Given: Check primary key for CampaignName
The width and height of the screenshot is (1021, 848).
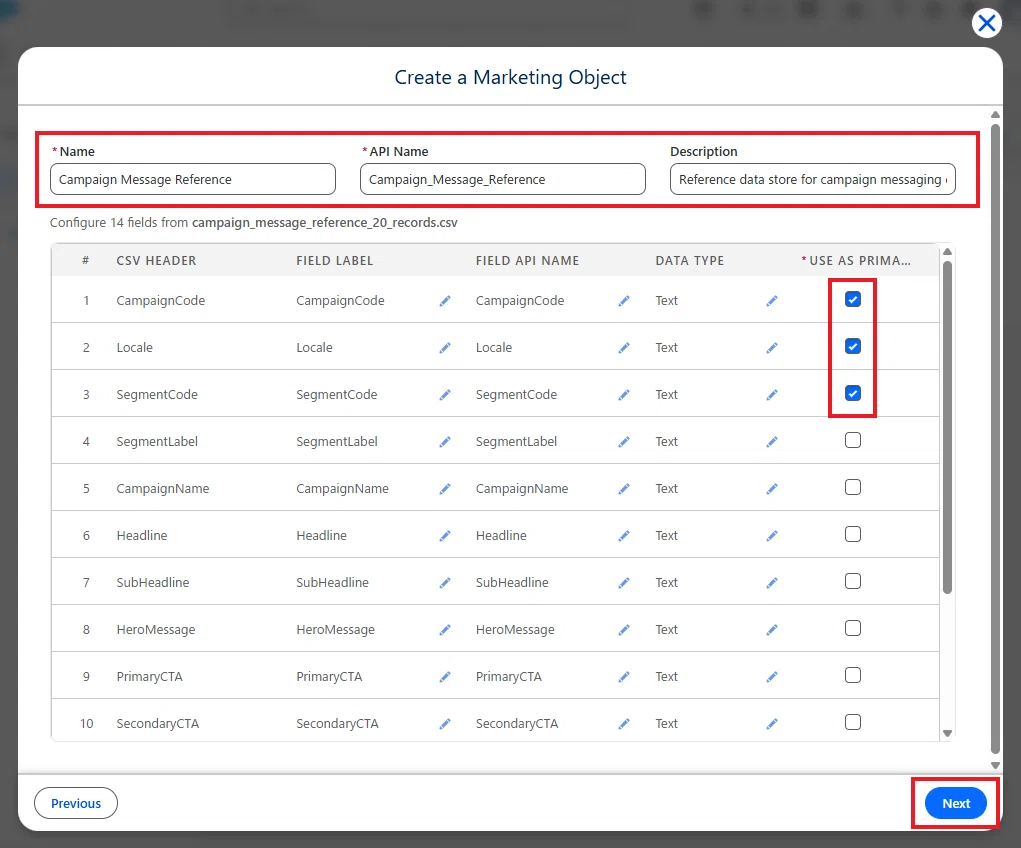Looking at the screenshot, I should pyautogui.click(x=852, y=487).
